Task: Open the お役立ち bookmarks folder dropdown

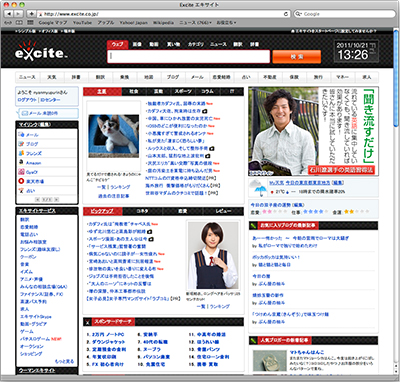Action: coord(226,23)
